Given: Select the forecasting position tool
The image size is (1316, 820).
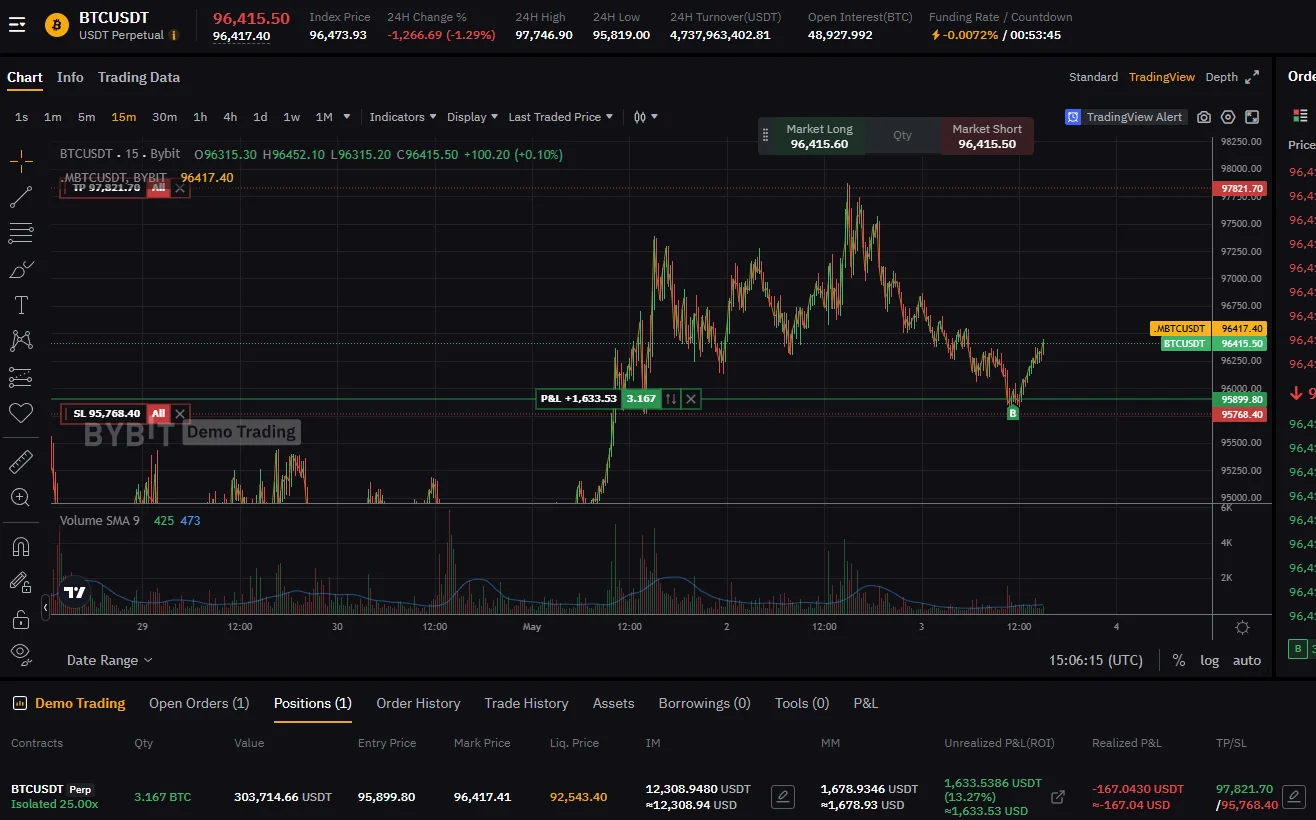Looking at the screenshot, I should (21, 377).
